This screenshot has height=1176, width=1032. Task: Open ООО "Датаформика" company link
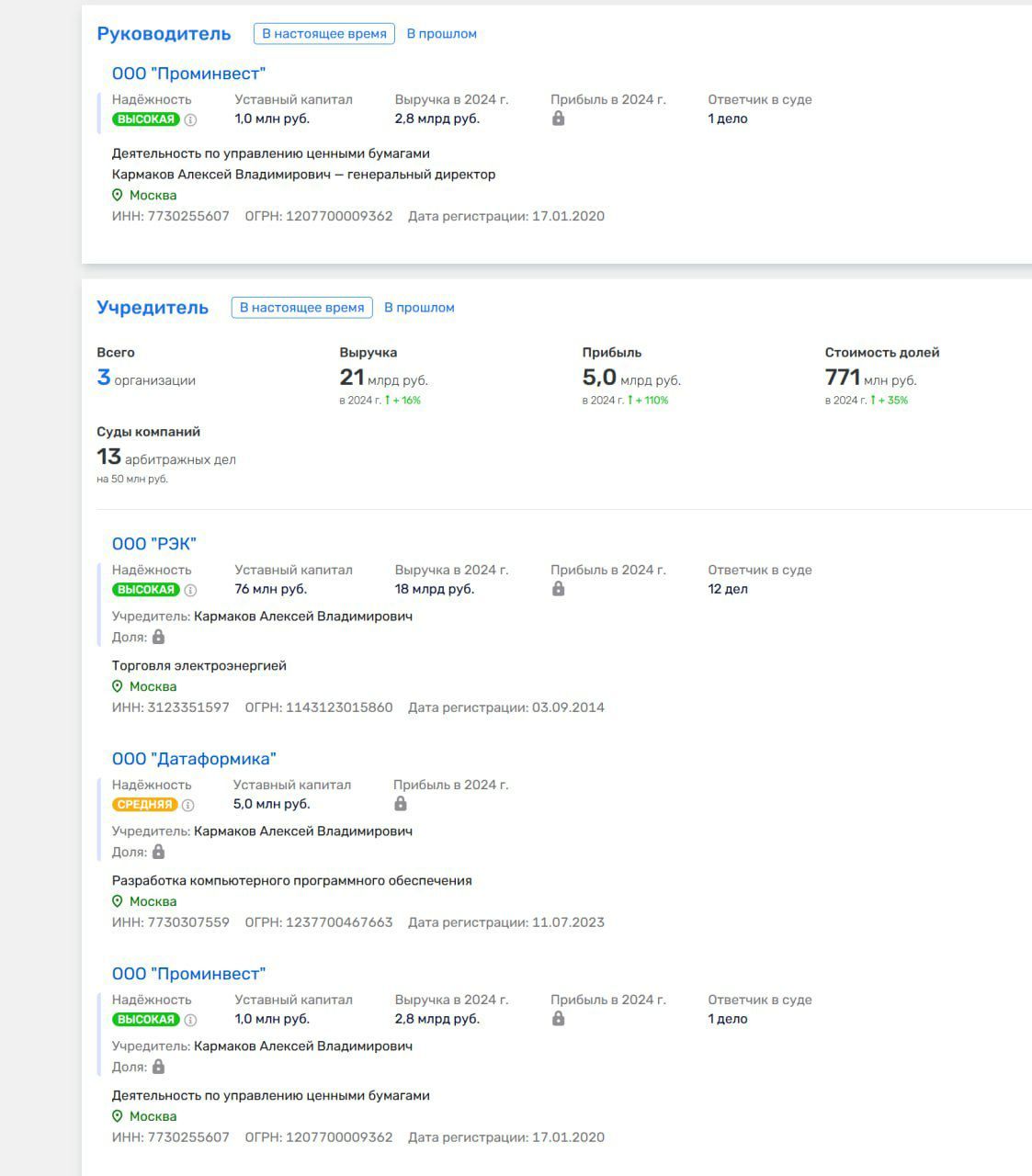(194, 759)
